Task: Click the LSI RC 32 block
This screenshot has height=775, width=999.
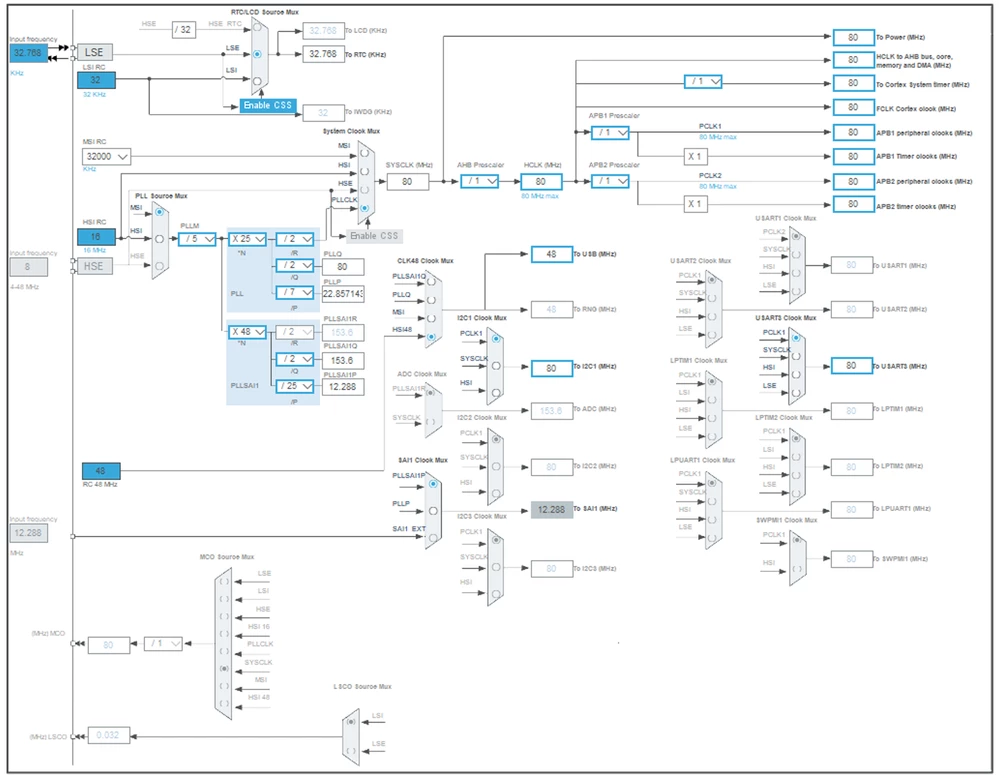Action: [x=96, y=80]
